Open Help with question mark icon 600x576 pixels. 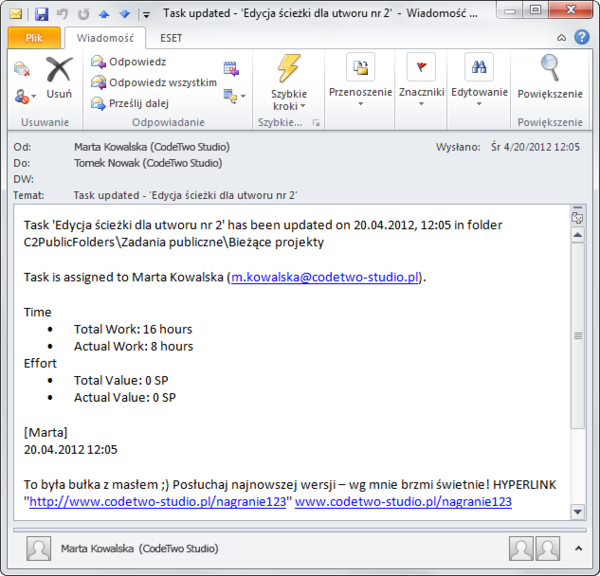click(x=582, y=37)
